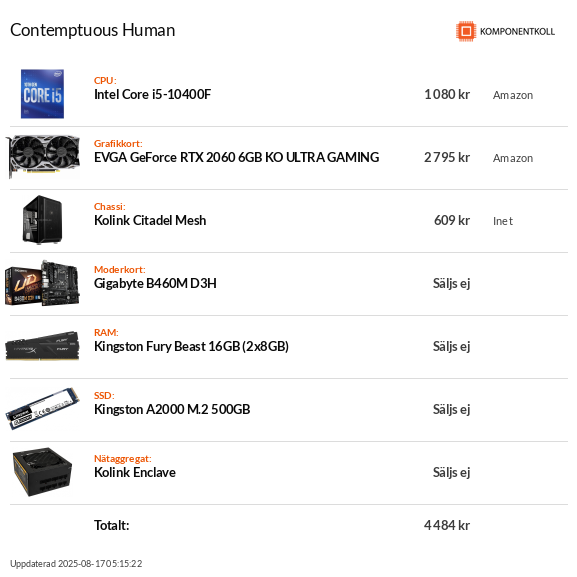577x577 pixels.
Task: Select the Kolink Citadel Mesh case image
Action: tap(42, 220)
